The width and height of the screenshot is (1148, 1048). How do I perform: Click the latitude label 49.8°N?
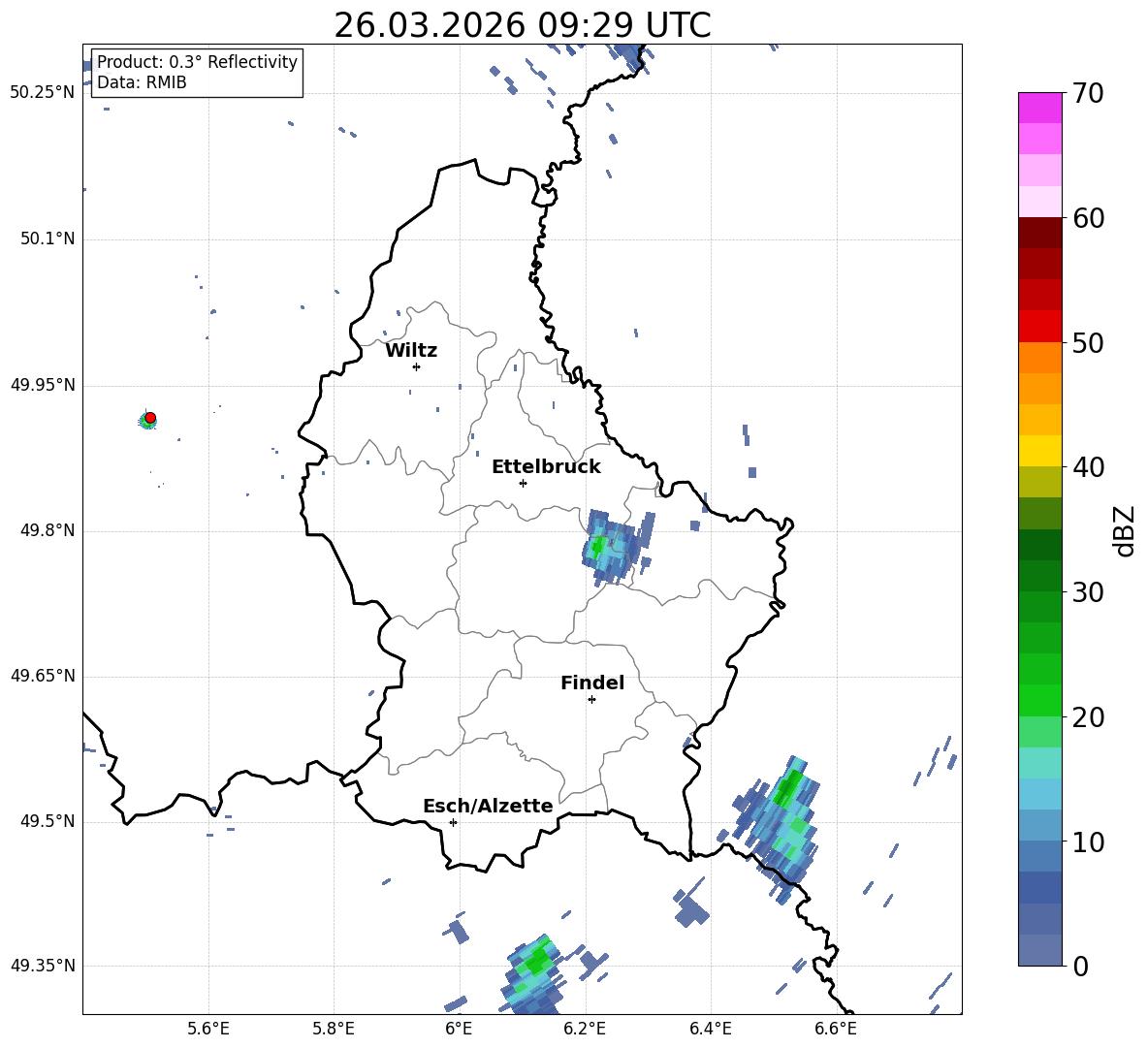[x=48, y=530]
